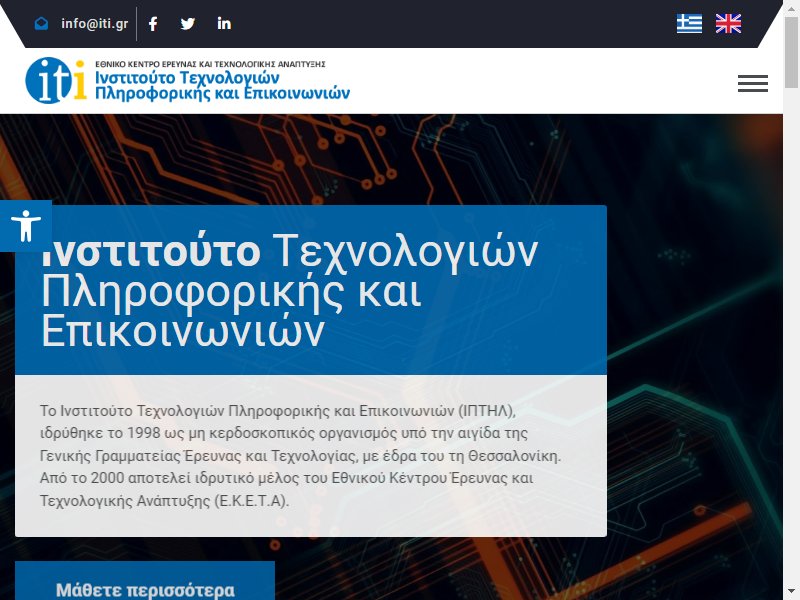This screenshot has width=800, height=600.
Task: Click the envelope mail icon
Action: (41, 23)
